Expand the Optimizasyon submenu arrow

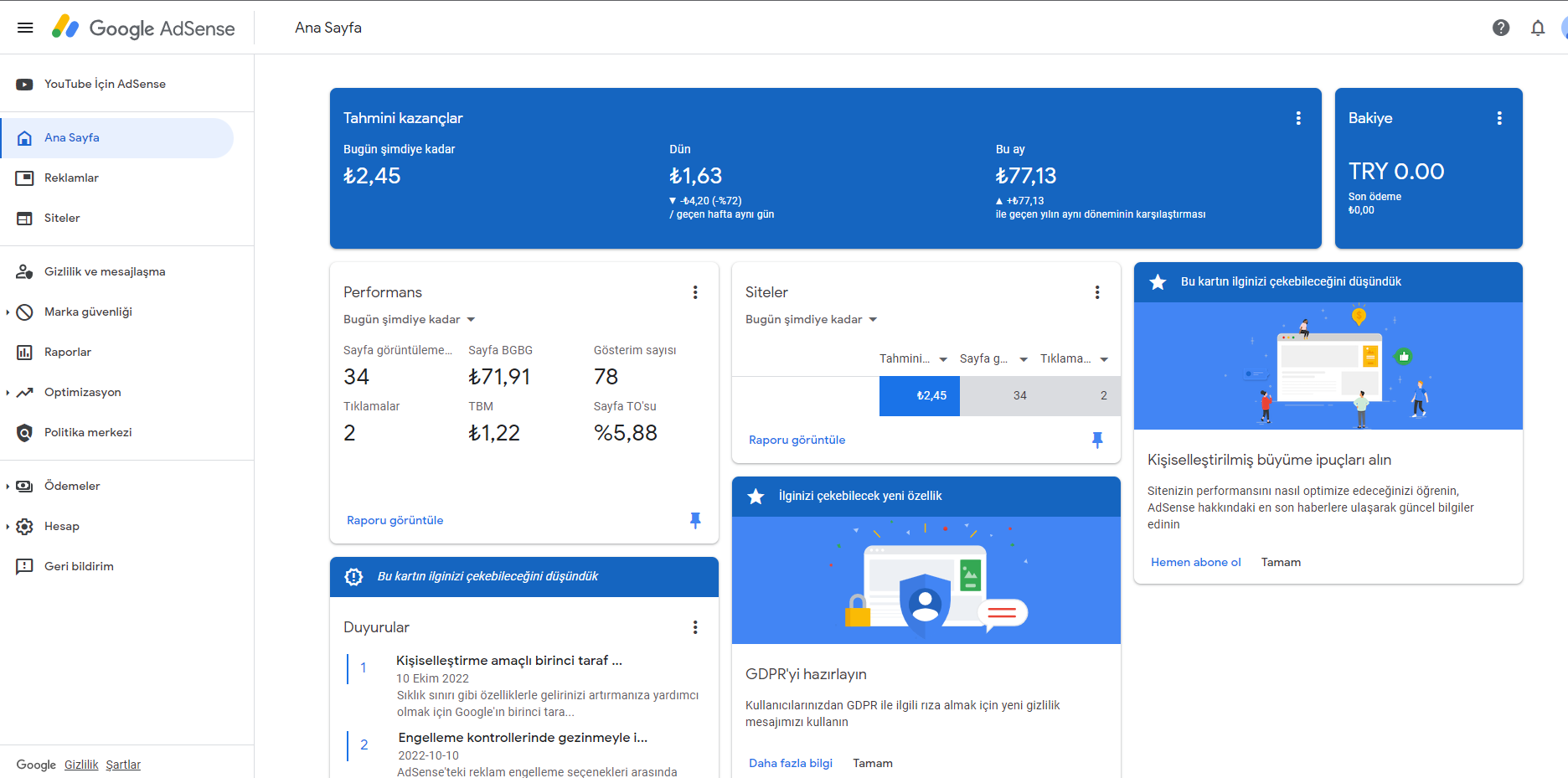(x=8, y=393)
